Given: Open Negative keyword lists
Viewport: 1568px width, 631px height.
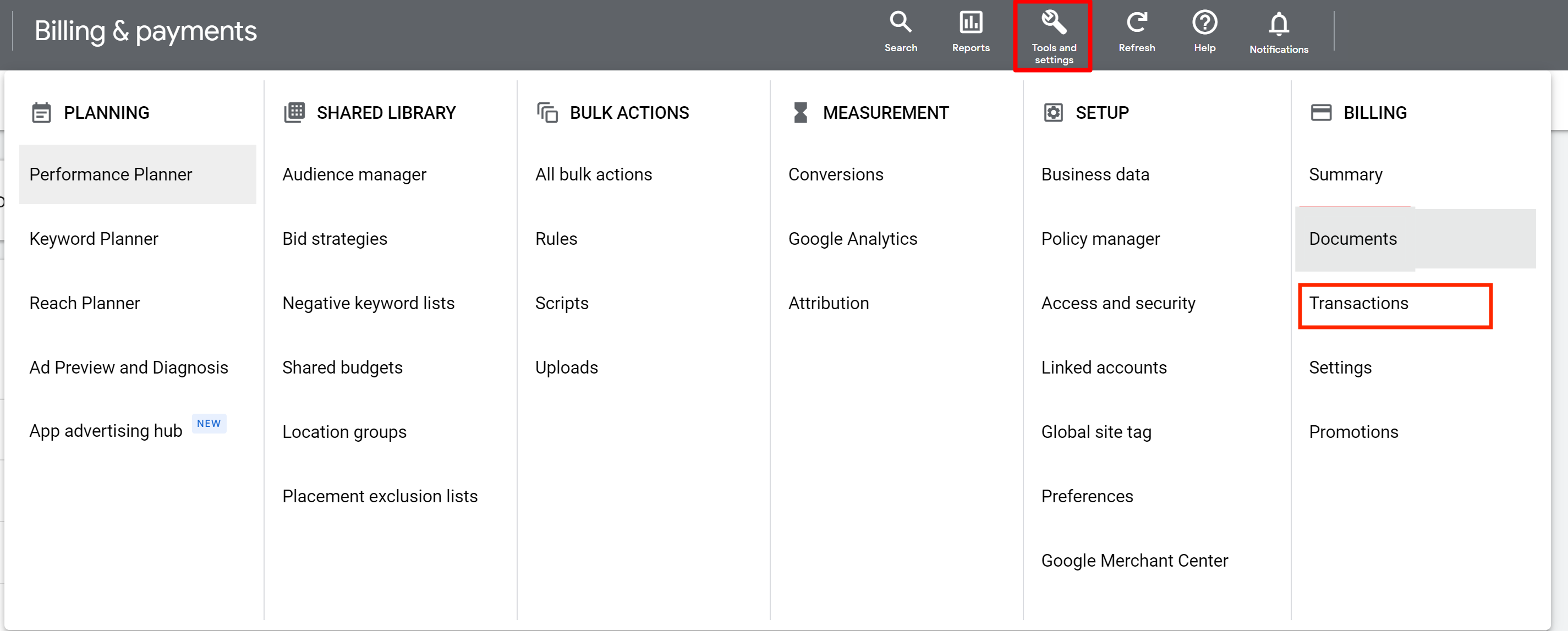Looking at the screenshot, I should 368,303.
